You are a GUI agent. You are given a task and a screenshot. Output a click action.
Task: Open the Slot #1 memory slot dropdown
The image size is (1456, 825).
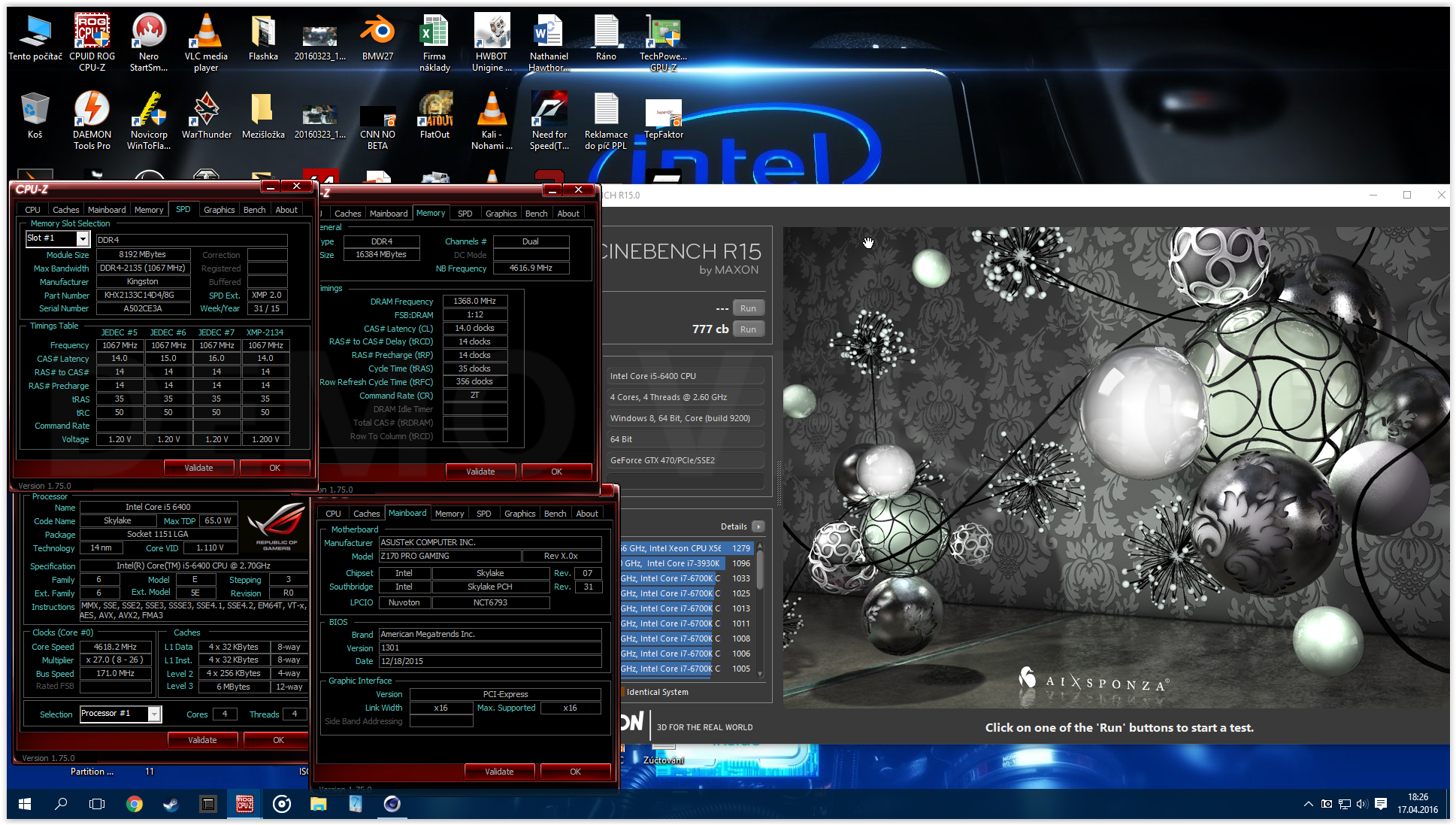point(83,238)
